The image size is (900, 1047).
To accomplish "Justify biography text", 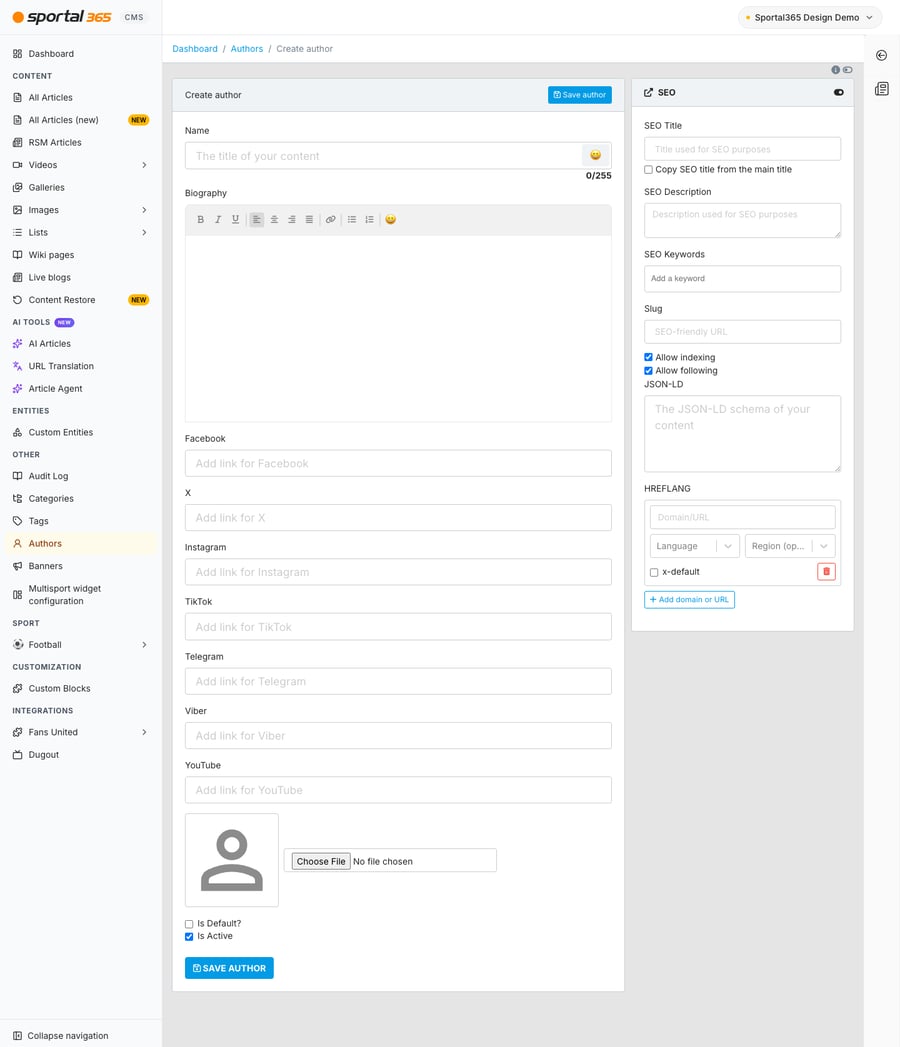I will tap(308, 220).
